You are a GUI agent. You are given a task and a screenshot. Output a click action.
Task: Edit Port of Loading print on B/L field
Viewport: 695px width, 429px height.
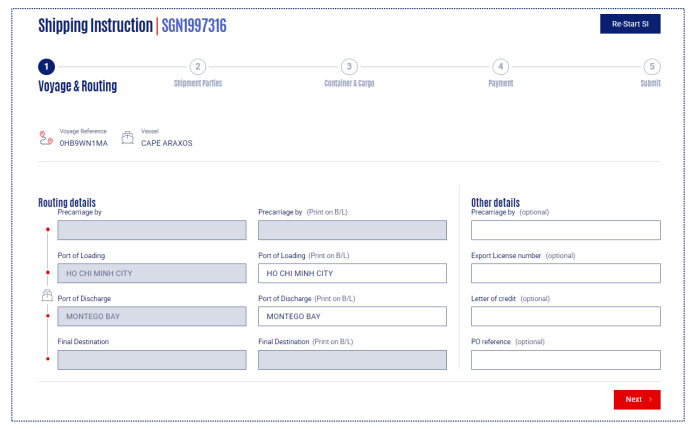(352, 273)
